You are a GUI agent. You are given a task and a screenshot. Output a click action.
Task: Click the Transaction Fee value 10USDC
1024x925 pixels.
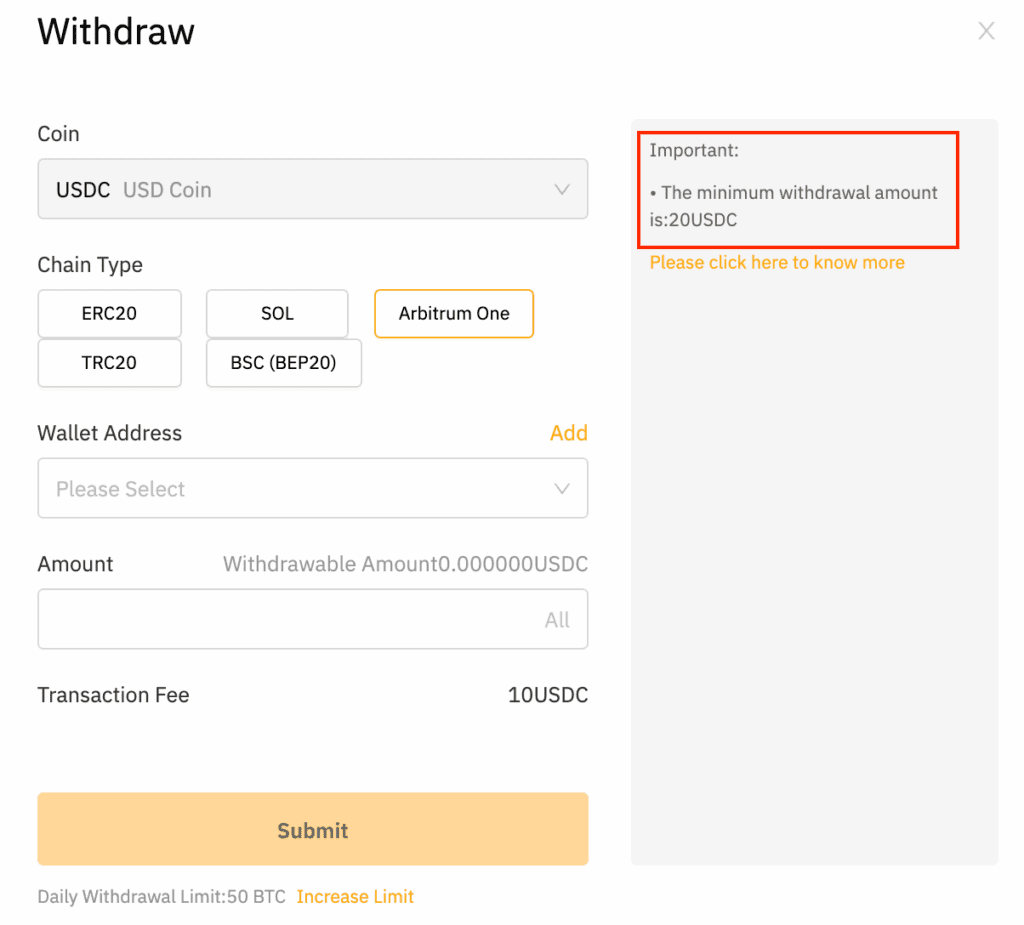(548, 695)
